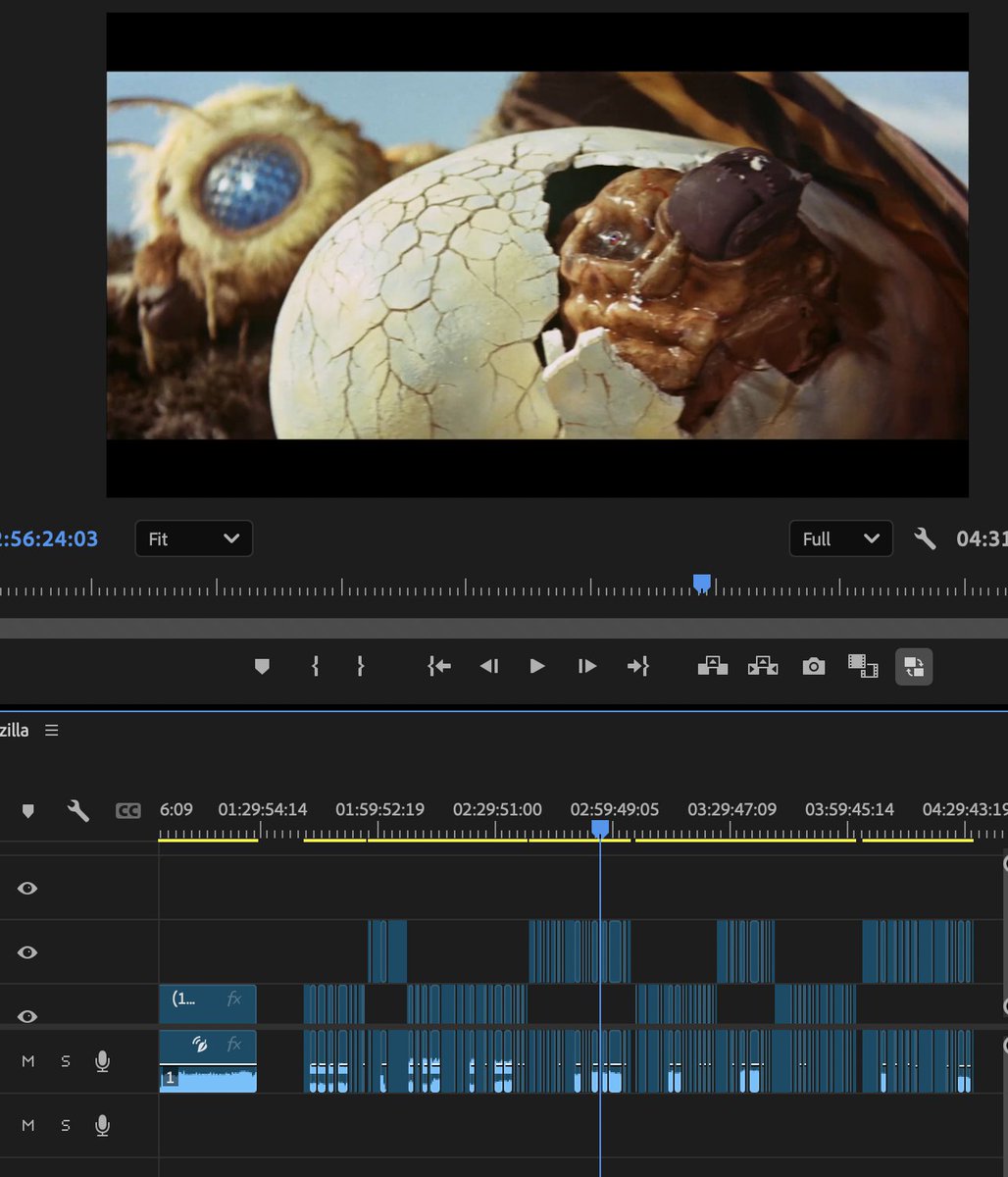Step back one frame
The image size is (1008, 1177).
click(x=488, y=666)
